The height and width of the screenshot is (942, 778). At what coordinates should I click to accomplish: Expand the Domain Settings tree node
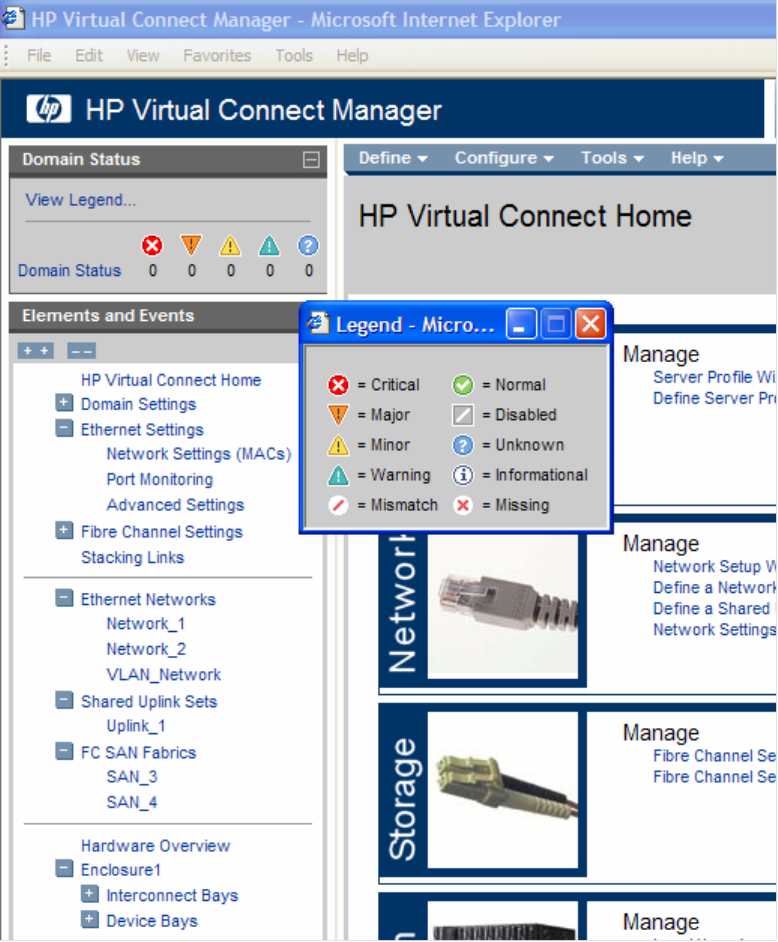click(x=64, y=403)
